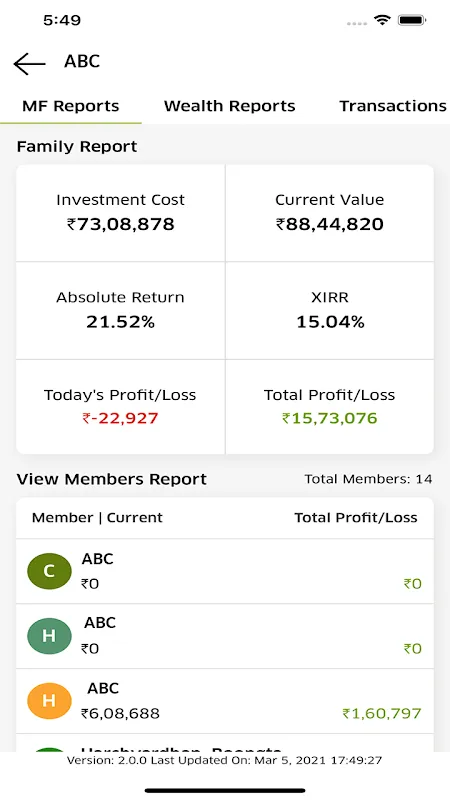The width and height of the screenshot is (450, 800).
Task: Open the member row with ₹6,08,688
Action: [225, 701]
